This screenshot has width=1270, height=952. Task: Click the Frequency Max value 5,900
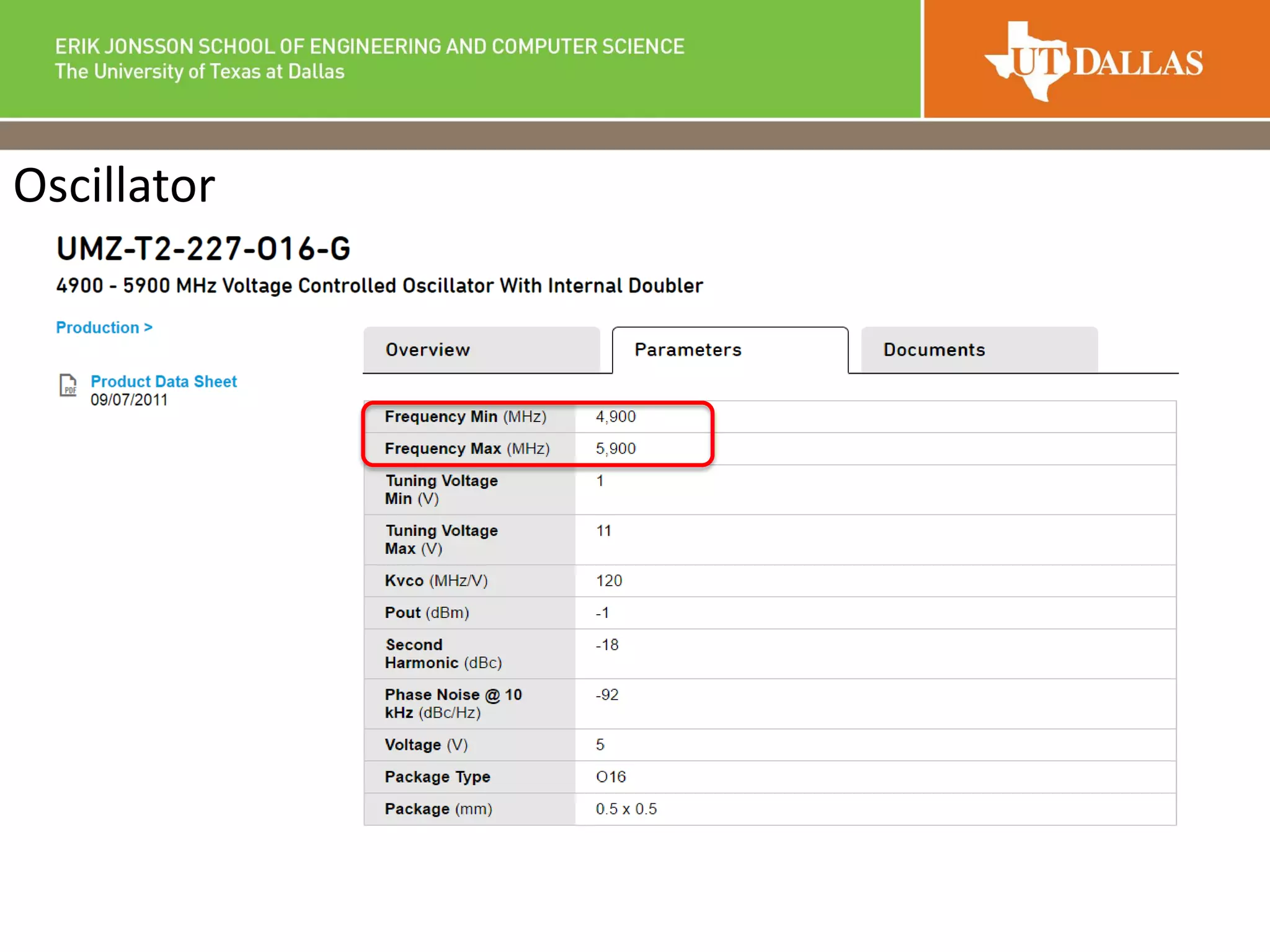pyautogui.click(x=615, y=448)
